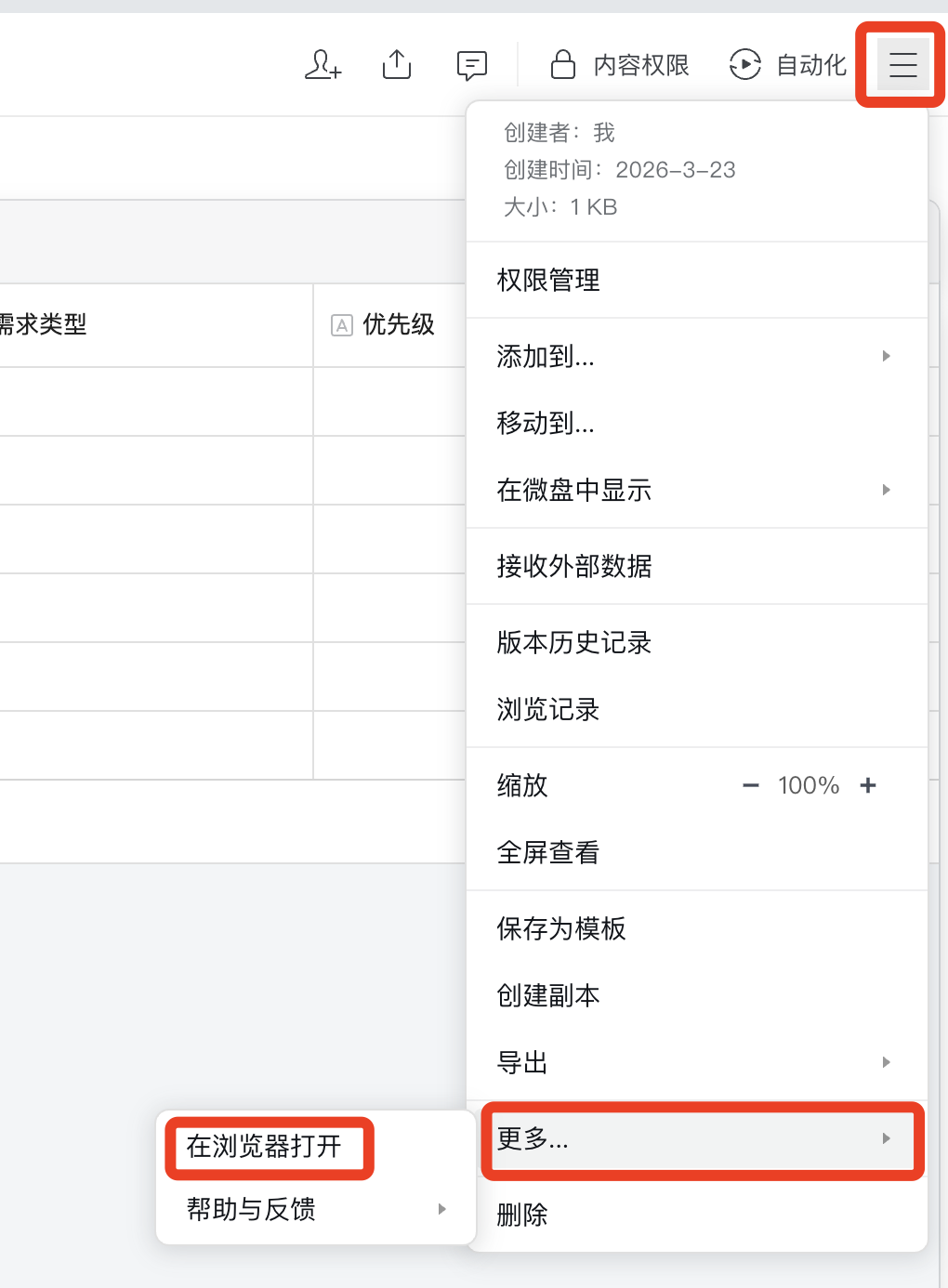Open the comments icon
Screen dimensions: 948x1288
click(472, 65)
